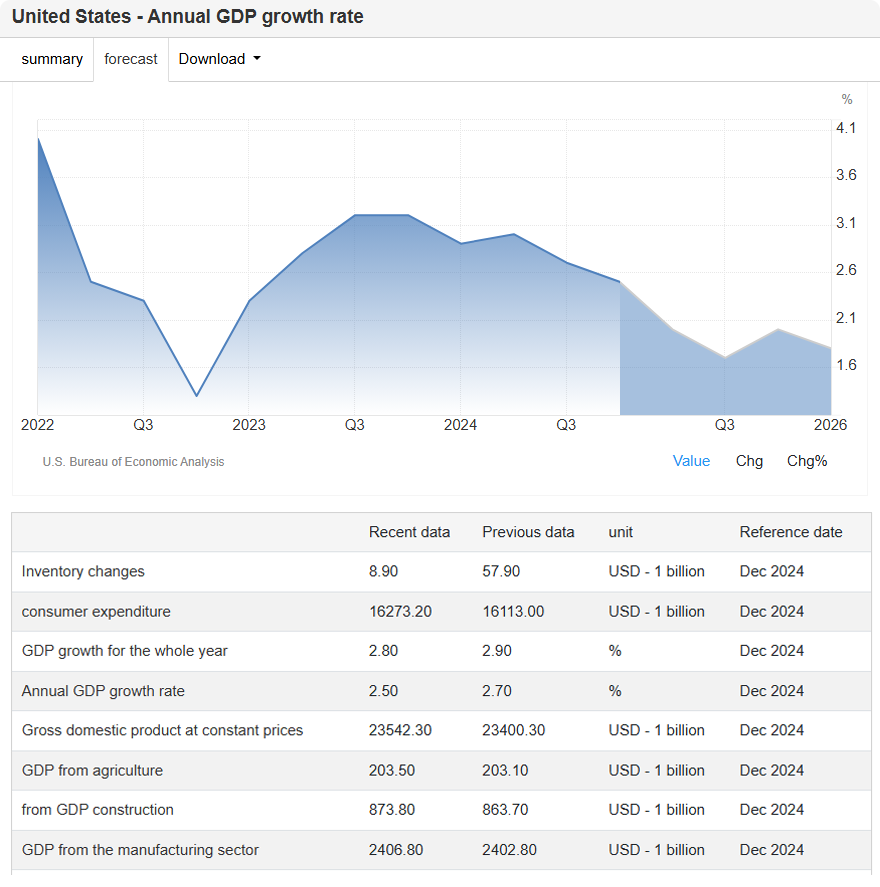Expand the Download dropdown menu
This screenshot has height=887, width=880.
(219, 59)
